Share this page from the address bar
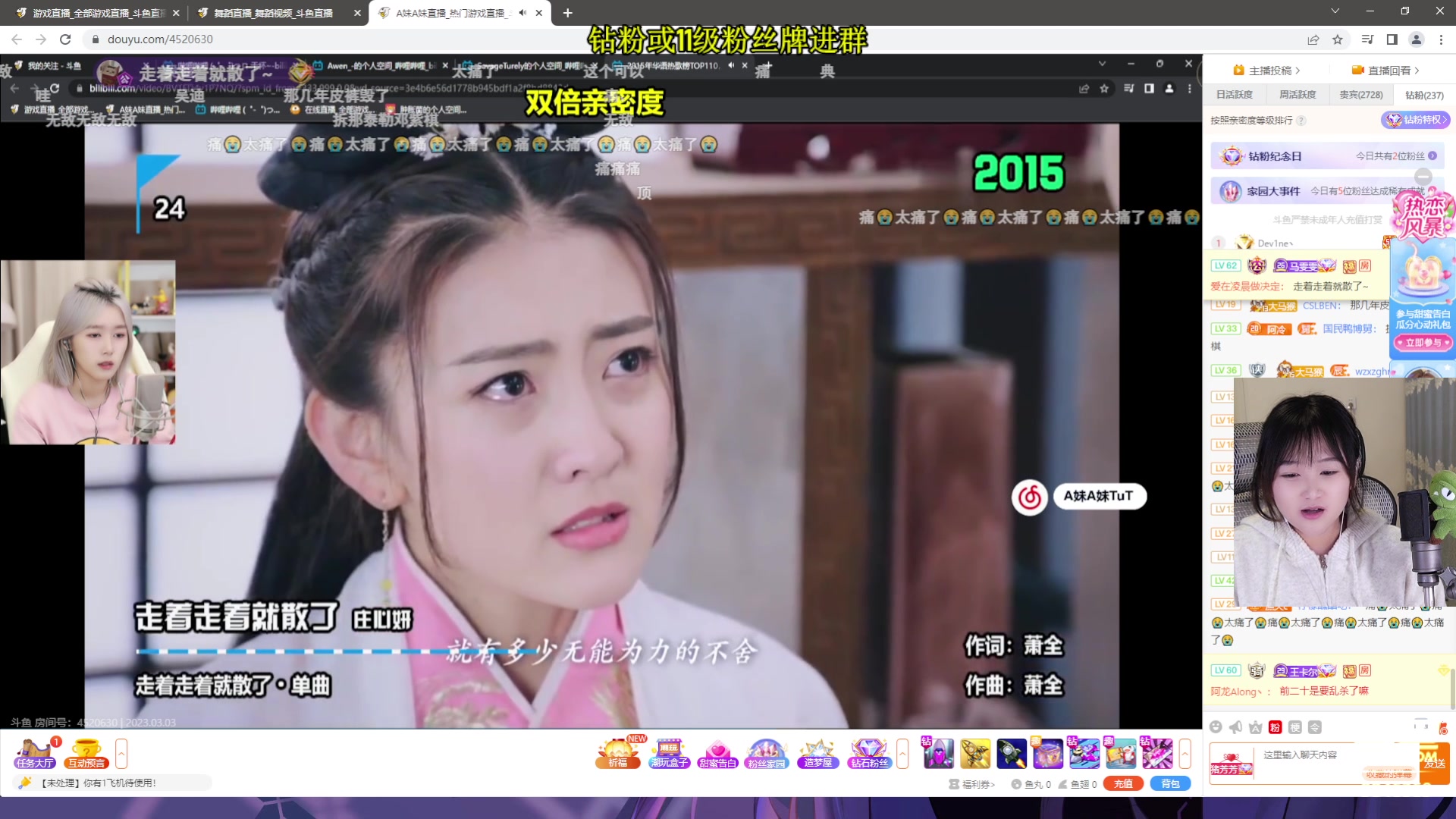 [x=1313, y=39]
